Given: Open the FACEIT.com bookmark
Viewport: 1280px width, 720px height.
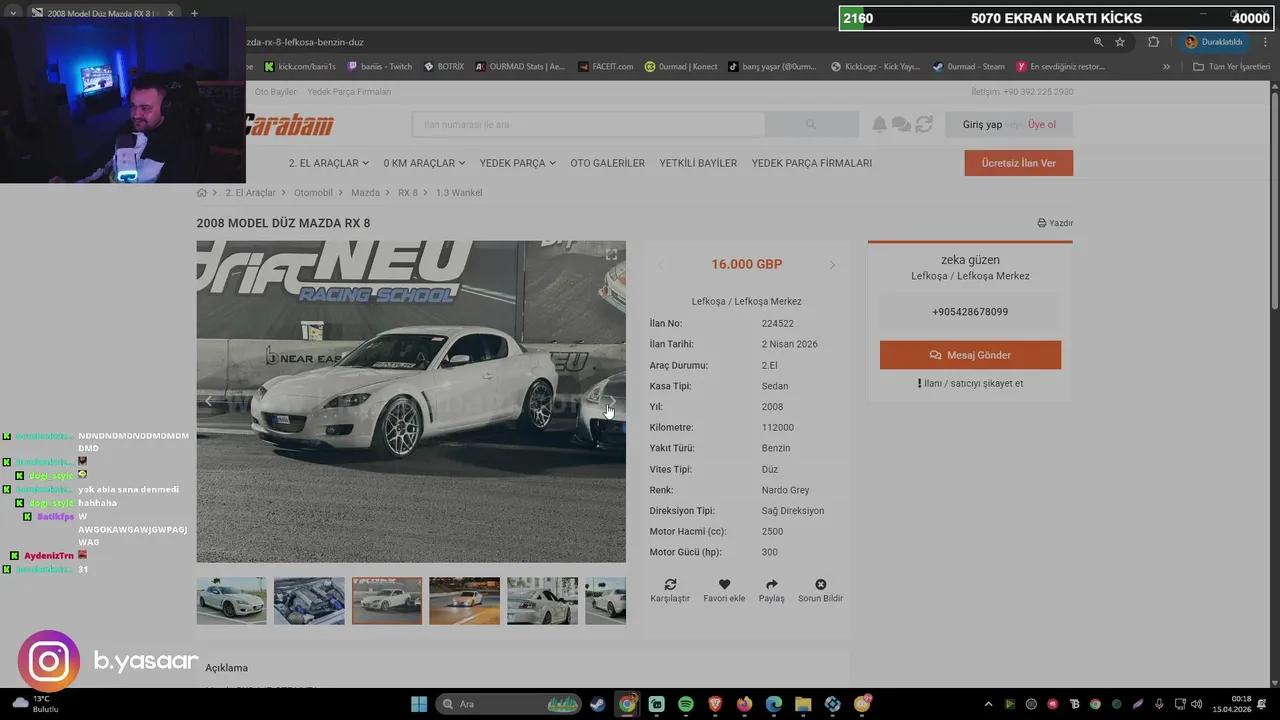Looking at the screenshot, I should (605, 67).
